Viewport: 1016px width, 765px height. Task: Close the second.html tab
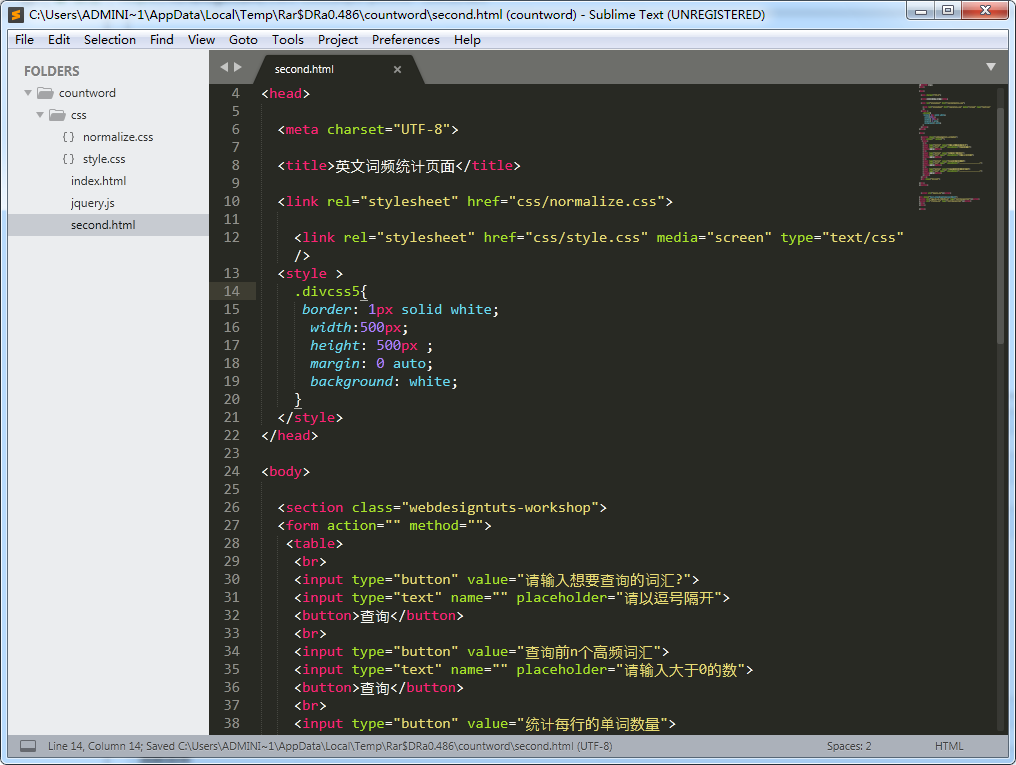[397, 69]
